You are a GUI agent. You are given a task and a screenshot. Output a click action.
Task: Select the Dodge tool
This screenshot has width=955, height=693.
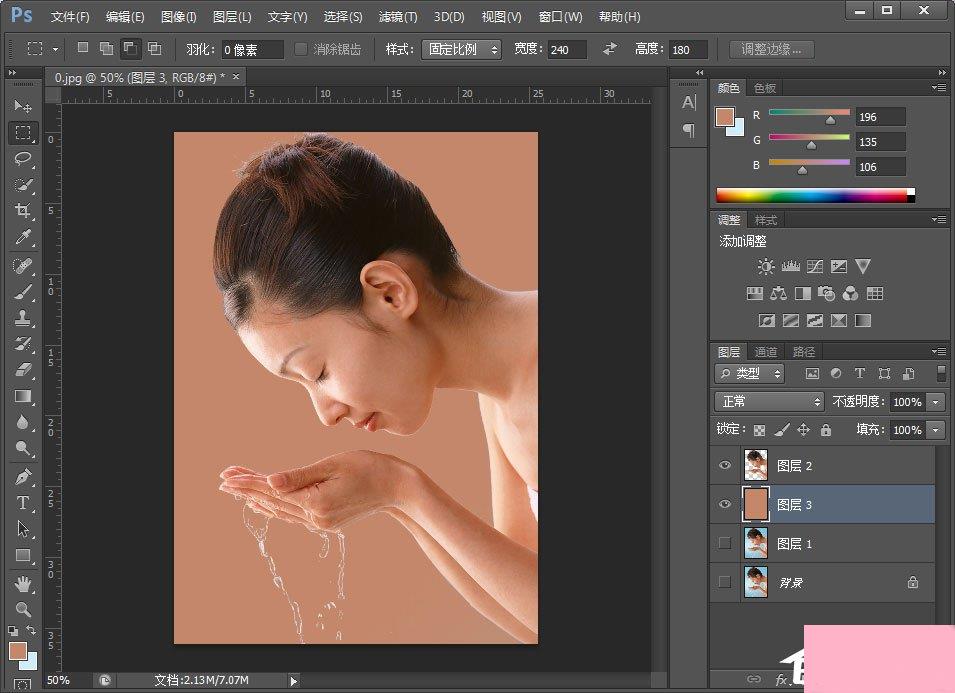click(23, 449)
